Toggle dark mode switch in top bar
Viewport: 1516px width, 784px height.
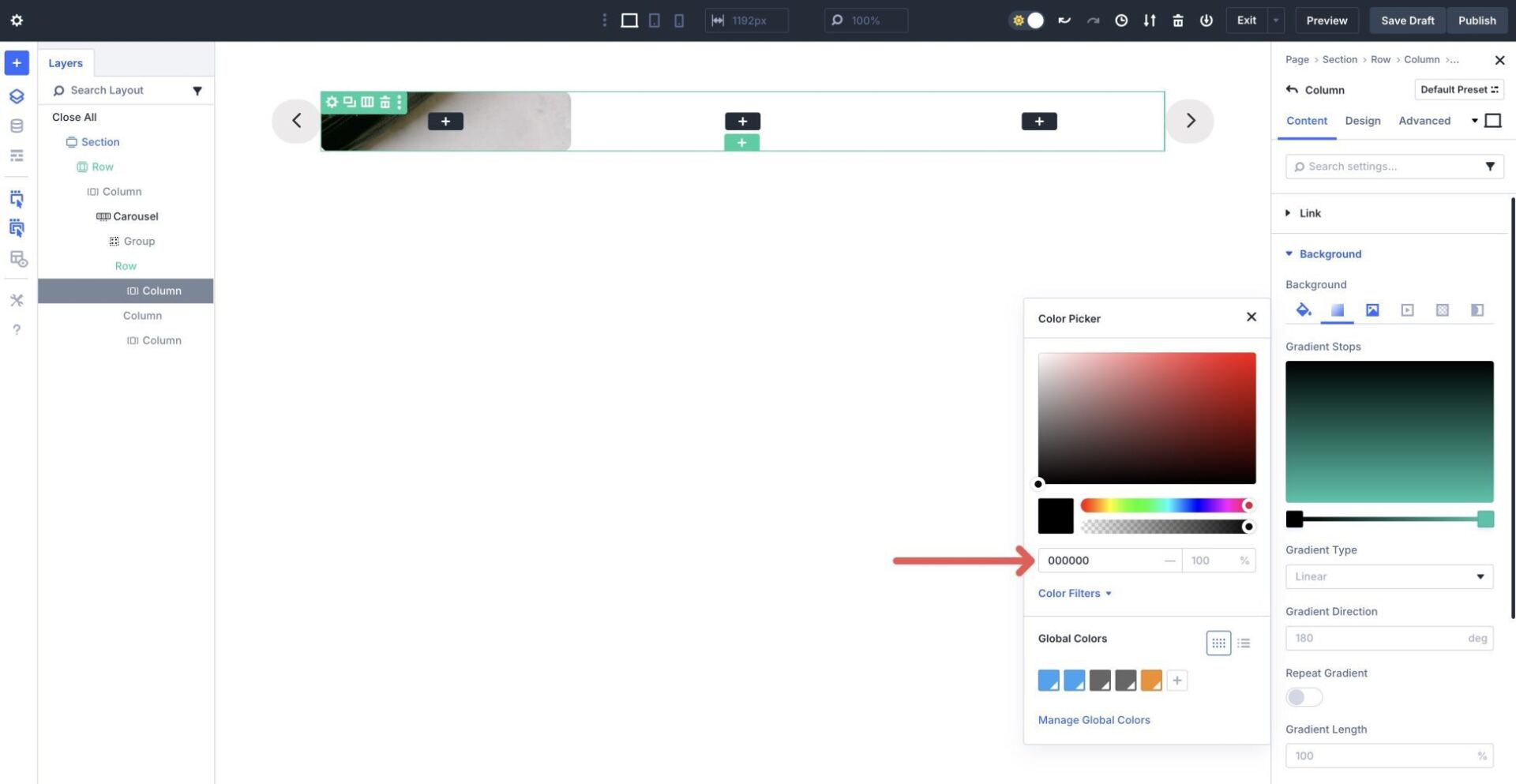pyautogui.click(x=1026, y=20)
